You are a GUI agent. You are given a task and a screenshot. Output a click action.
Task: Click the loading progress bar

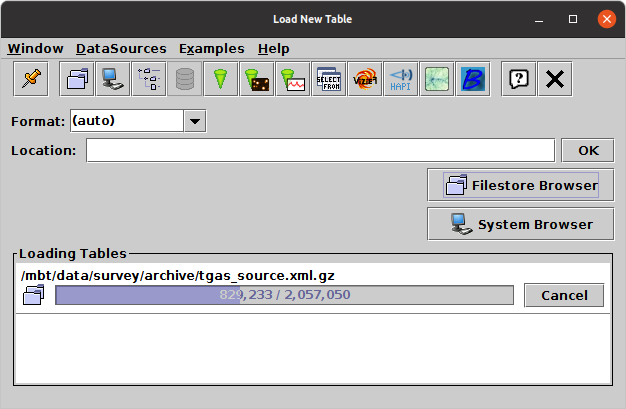tap(283, 295)
